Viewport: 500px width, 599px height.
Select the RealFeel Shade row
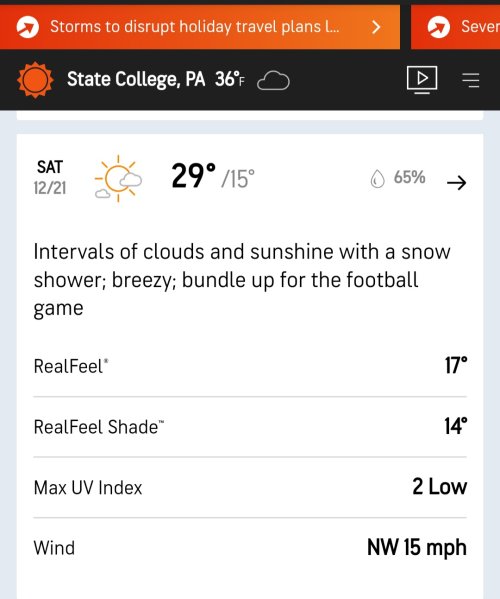pos(250,427)
